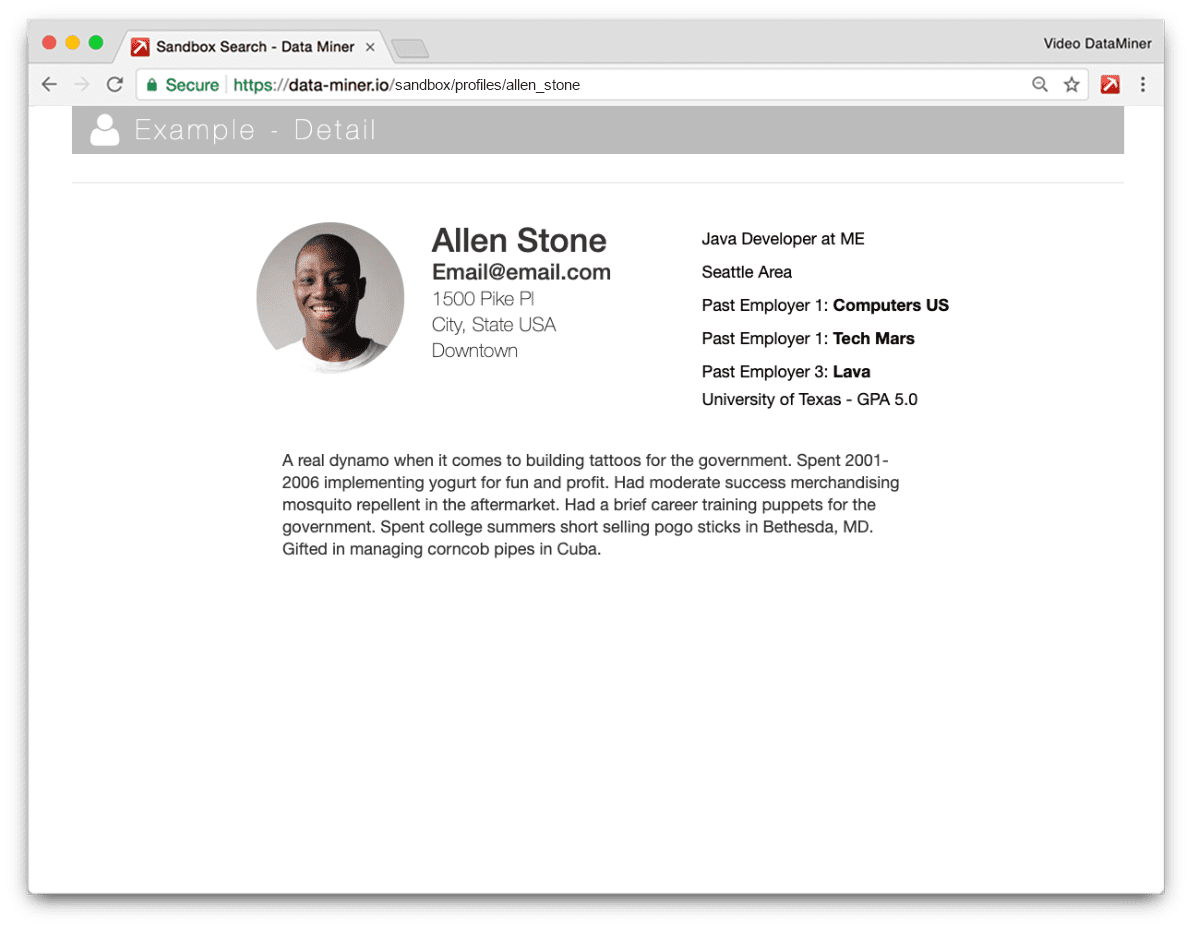Close the Sandbox Search tab

tap(370, 47)
